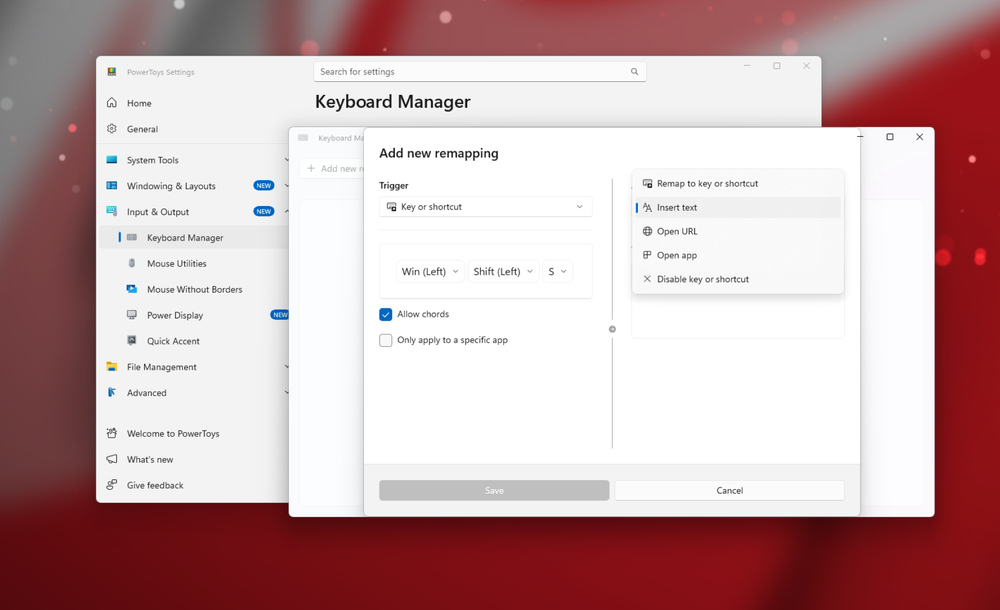This screenshot has width=1000, height=610.
Task: Click the Remap to key icon
Action: click(647, 183)
